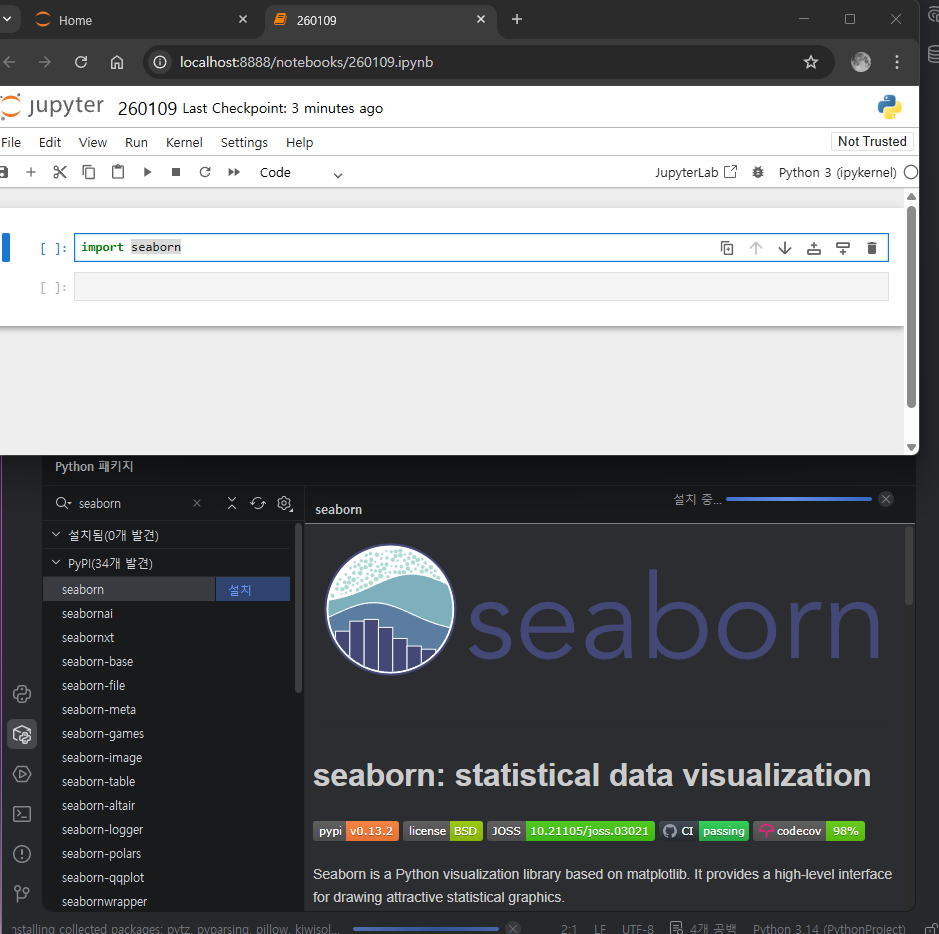Click the kernel status circle indicator
The image size is (939, 934).
(911, 172)
